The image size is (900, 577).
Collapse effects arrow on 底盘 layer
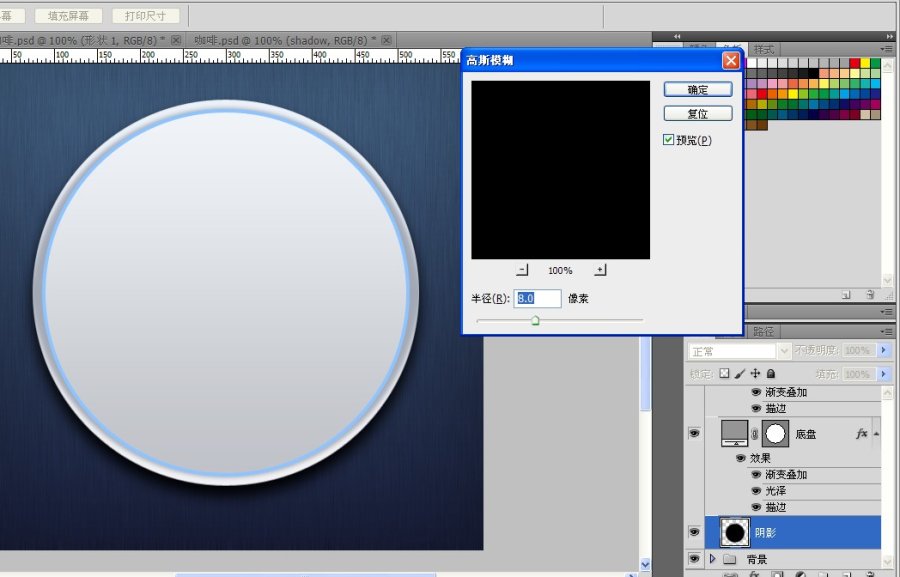pyautogui.click(x=876, y=434)
